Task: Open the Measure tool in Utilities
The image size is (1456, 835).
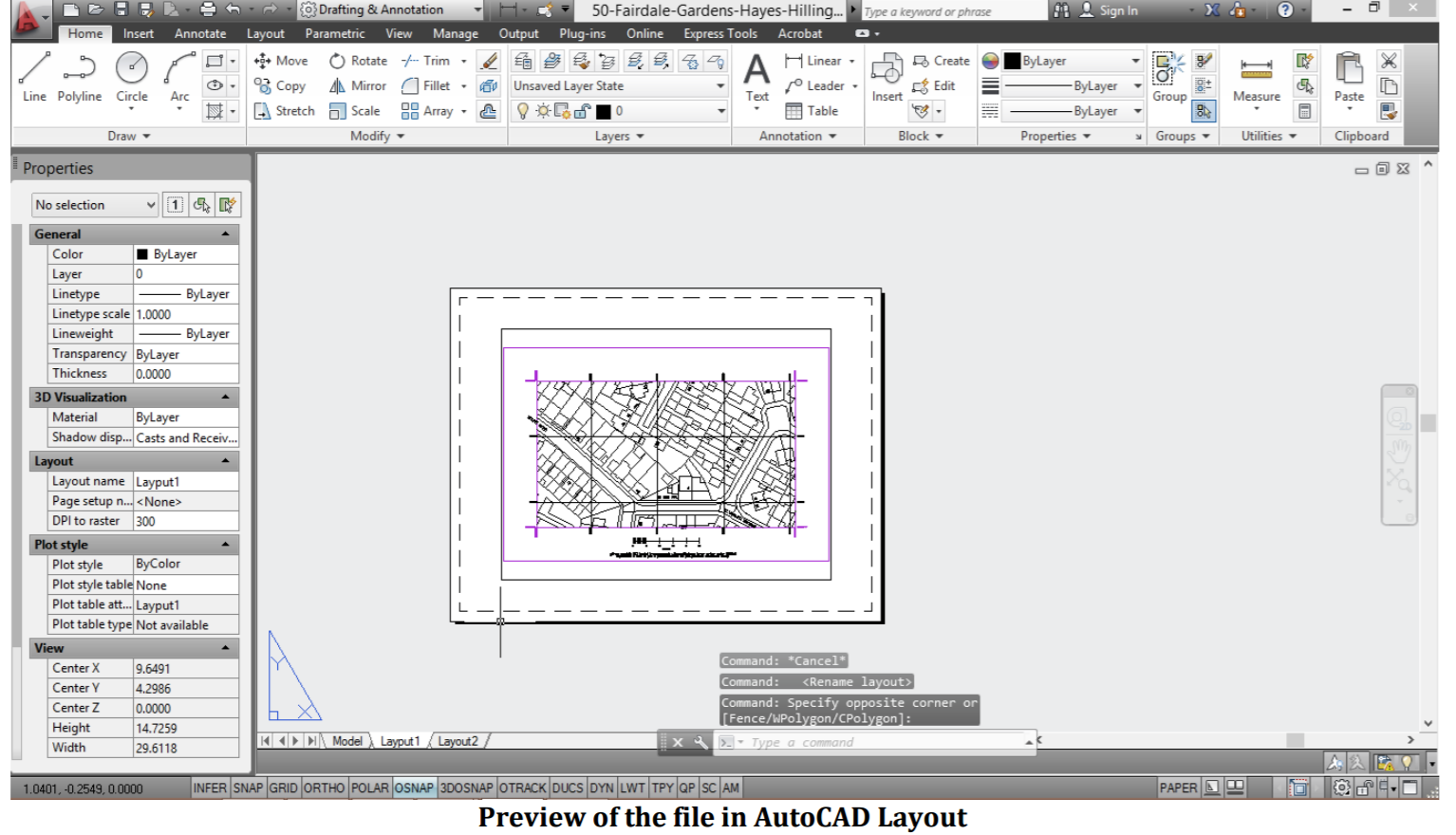Action: point(1255,83)
